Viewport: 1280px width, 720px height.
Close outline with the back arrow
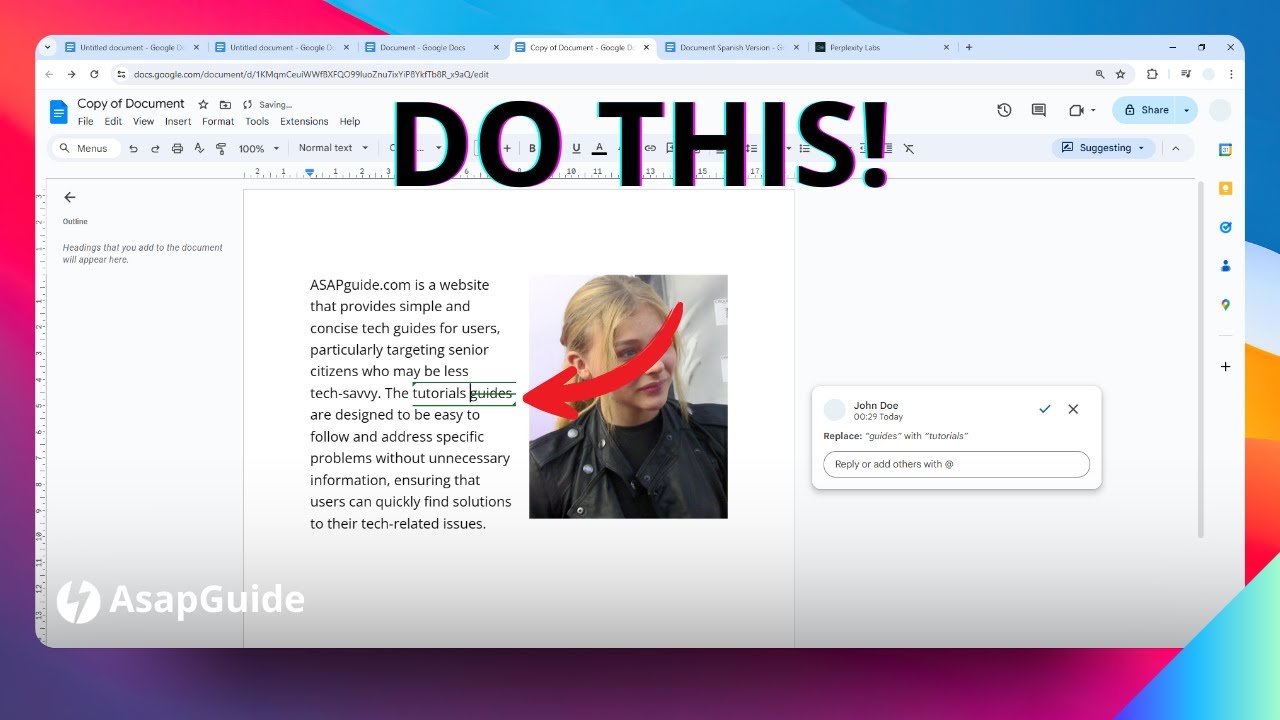pyautogui.click(x=69, y=197)
